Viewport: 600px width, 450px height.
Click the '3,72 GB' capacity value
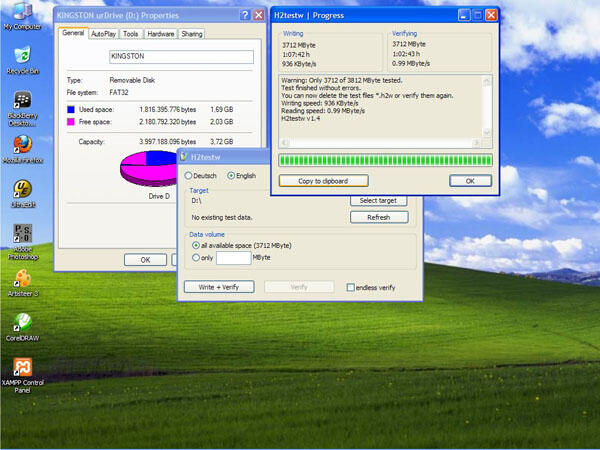(222, 142)
